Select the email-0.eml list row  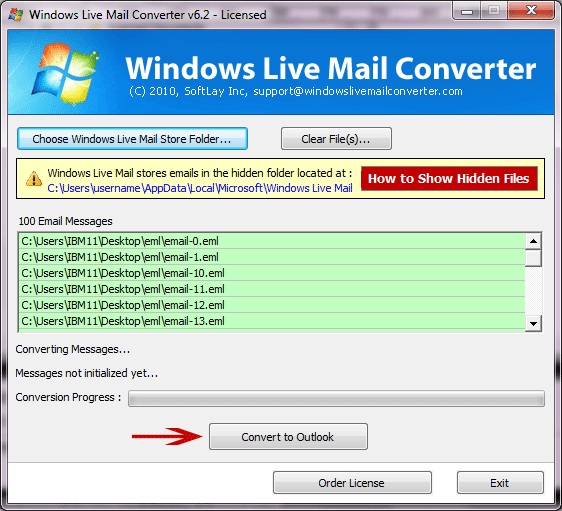pyautogui.click(x=272, y=241)
